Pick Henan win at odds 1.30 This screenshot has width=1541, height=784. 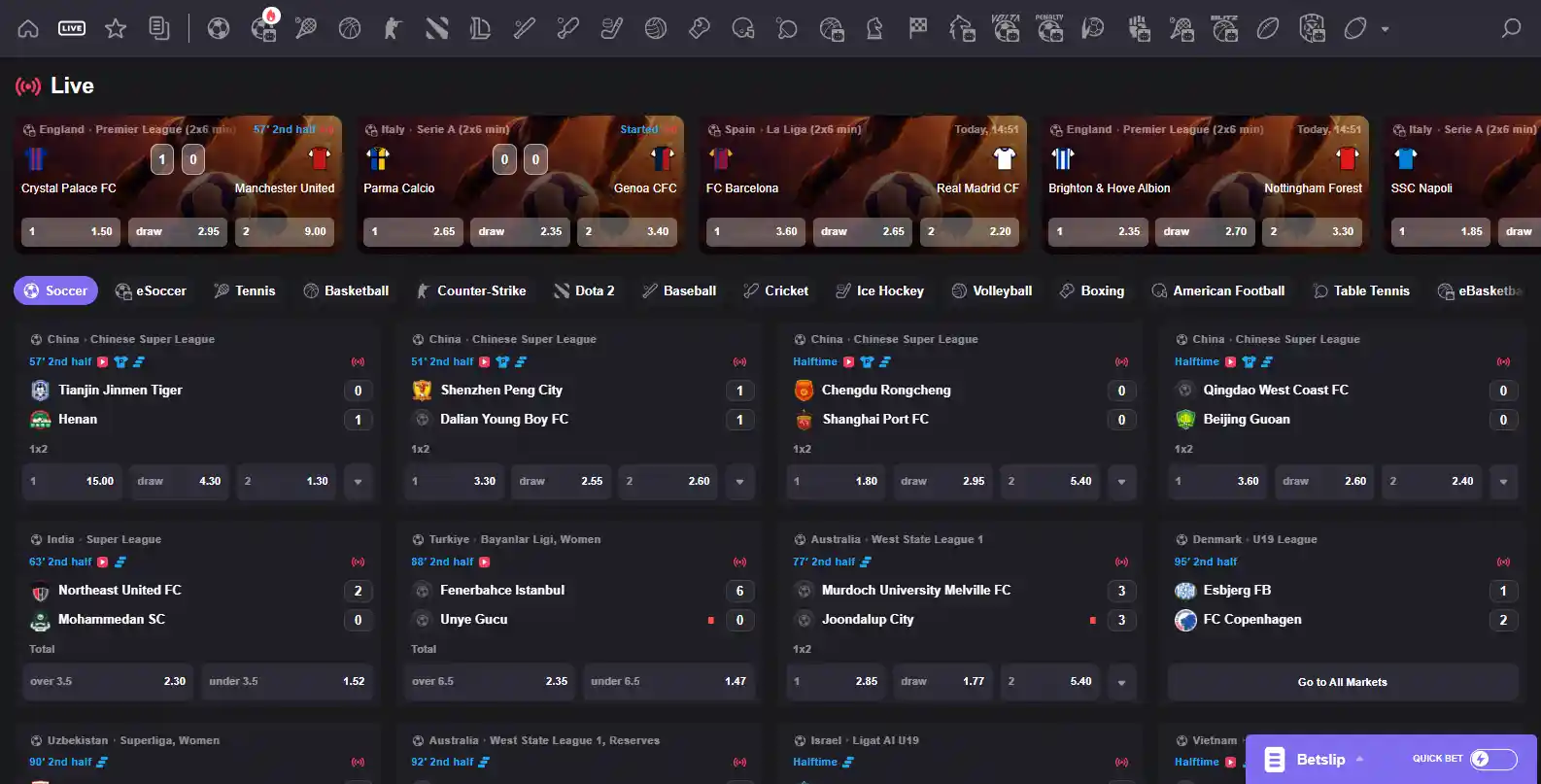click(x=286, y=481)
